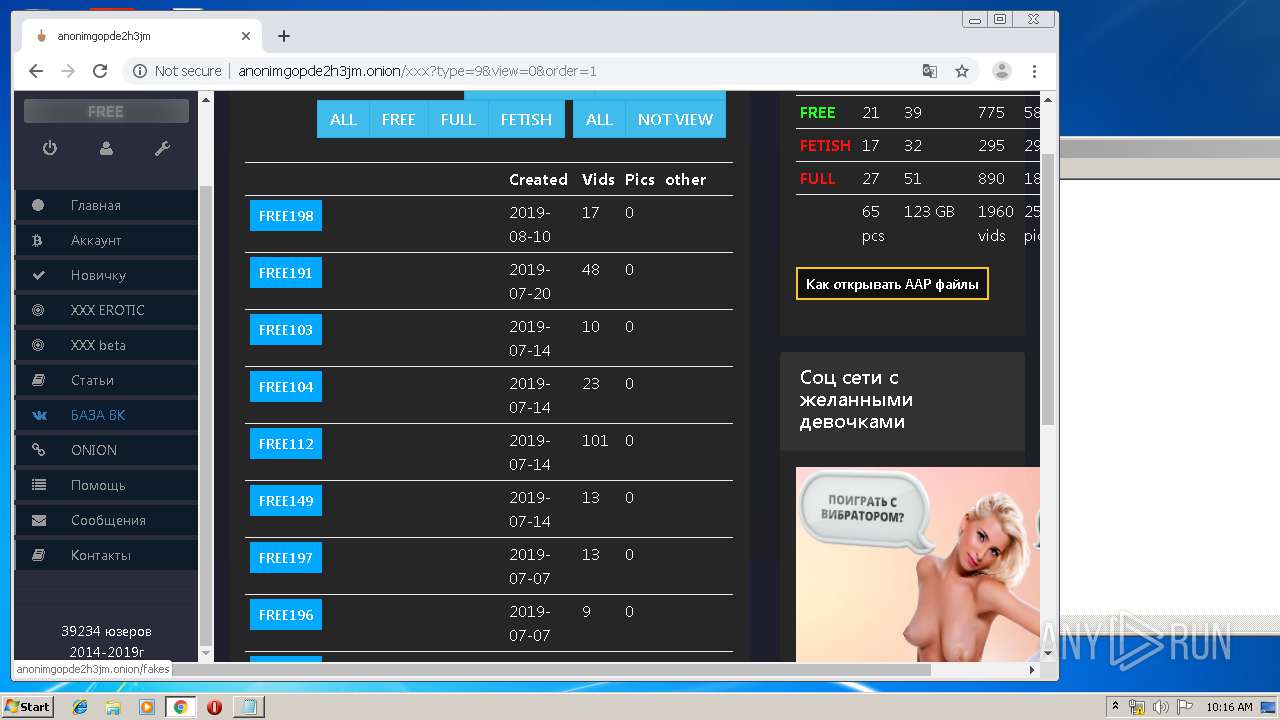Select the FREE filter tab

[398, 119]
